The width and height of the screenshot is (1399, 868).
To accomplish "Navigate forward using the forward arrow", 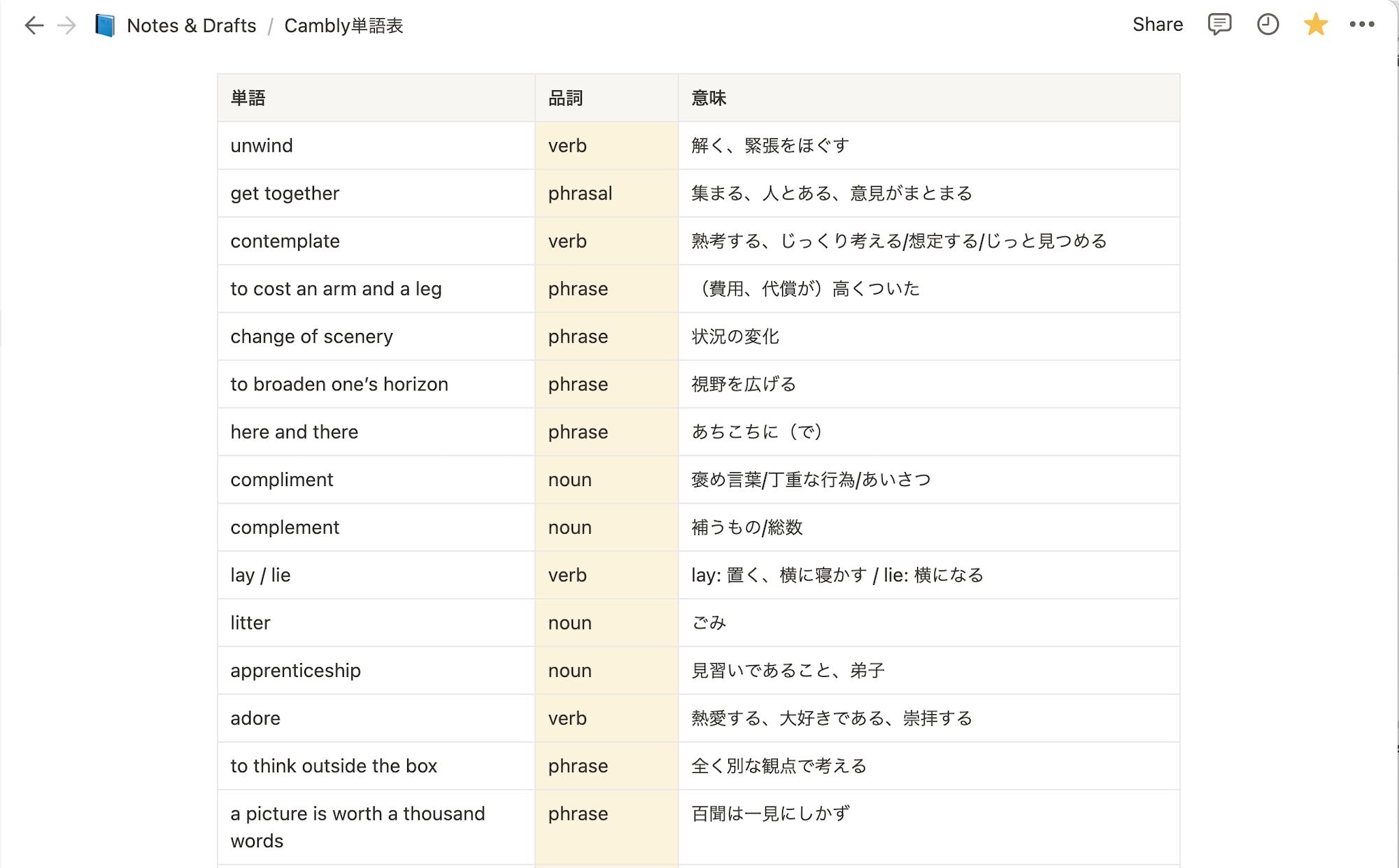I will pyautogui.click(x=66, y=25).
